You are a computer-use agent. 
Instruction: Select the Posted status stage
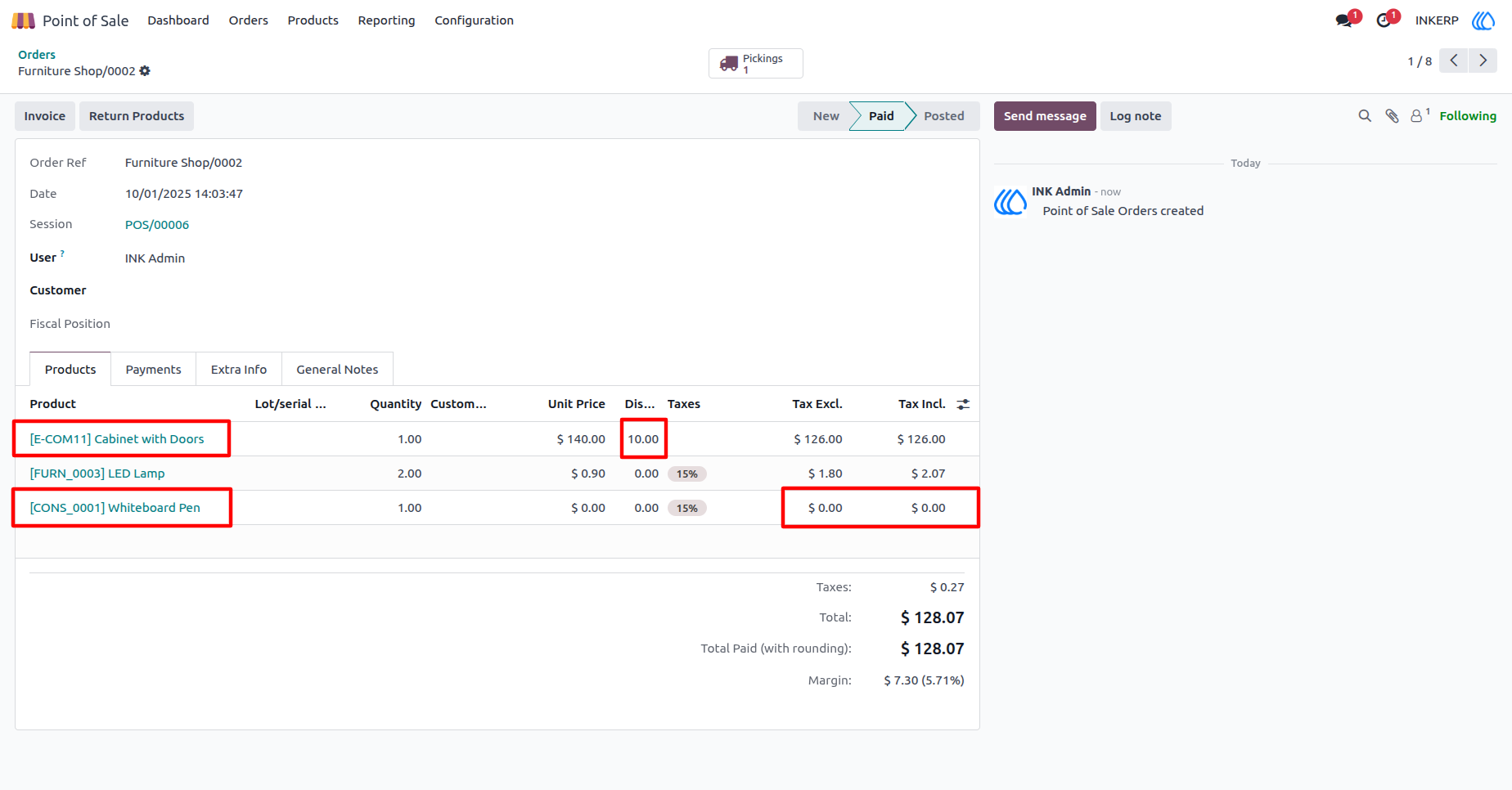tap(944, 116)
